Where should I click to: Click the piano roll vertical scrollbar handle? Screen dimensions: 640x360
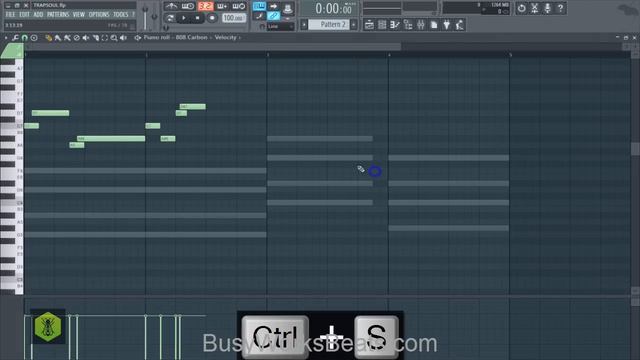tap(635, 149)
